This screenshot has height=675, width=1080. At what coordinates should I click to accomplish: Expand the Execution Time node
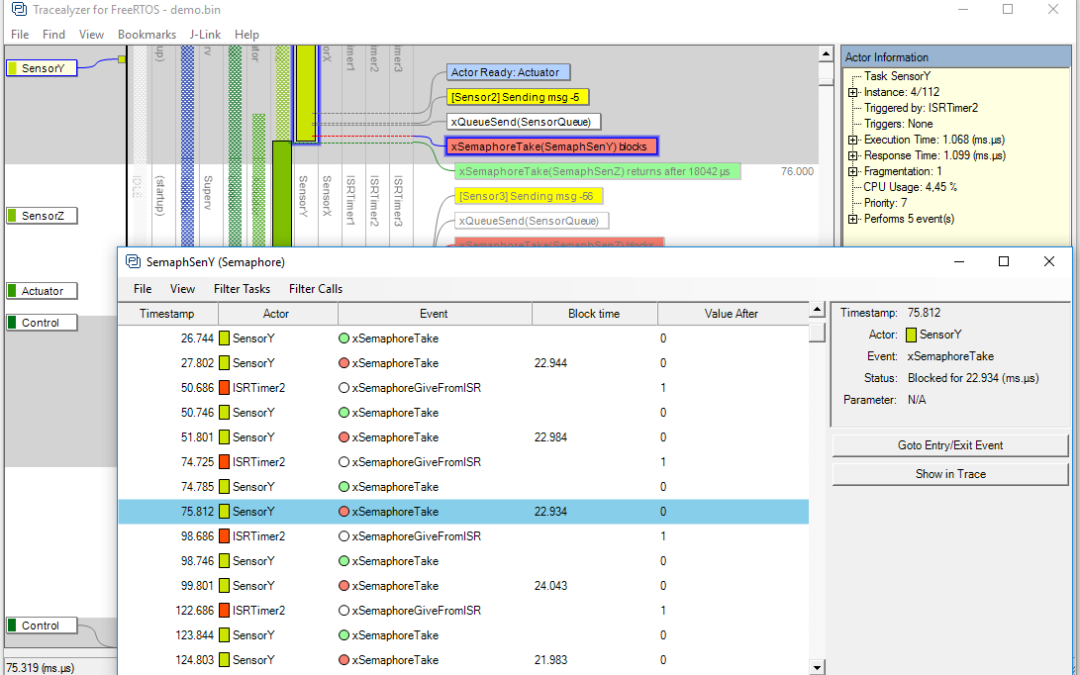(853, 140)
